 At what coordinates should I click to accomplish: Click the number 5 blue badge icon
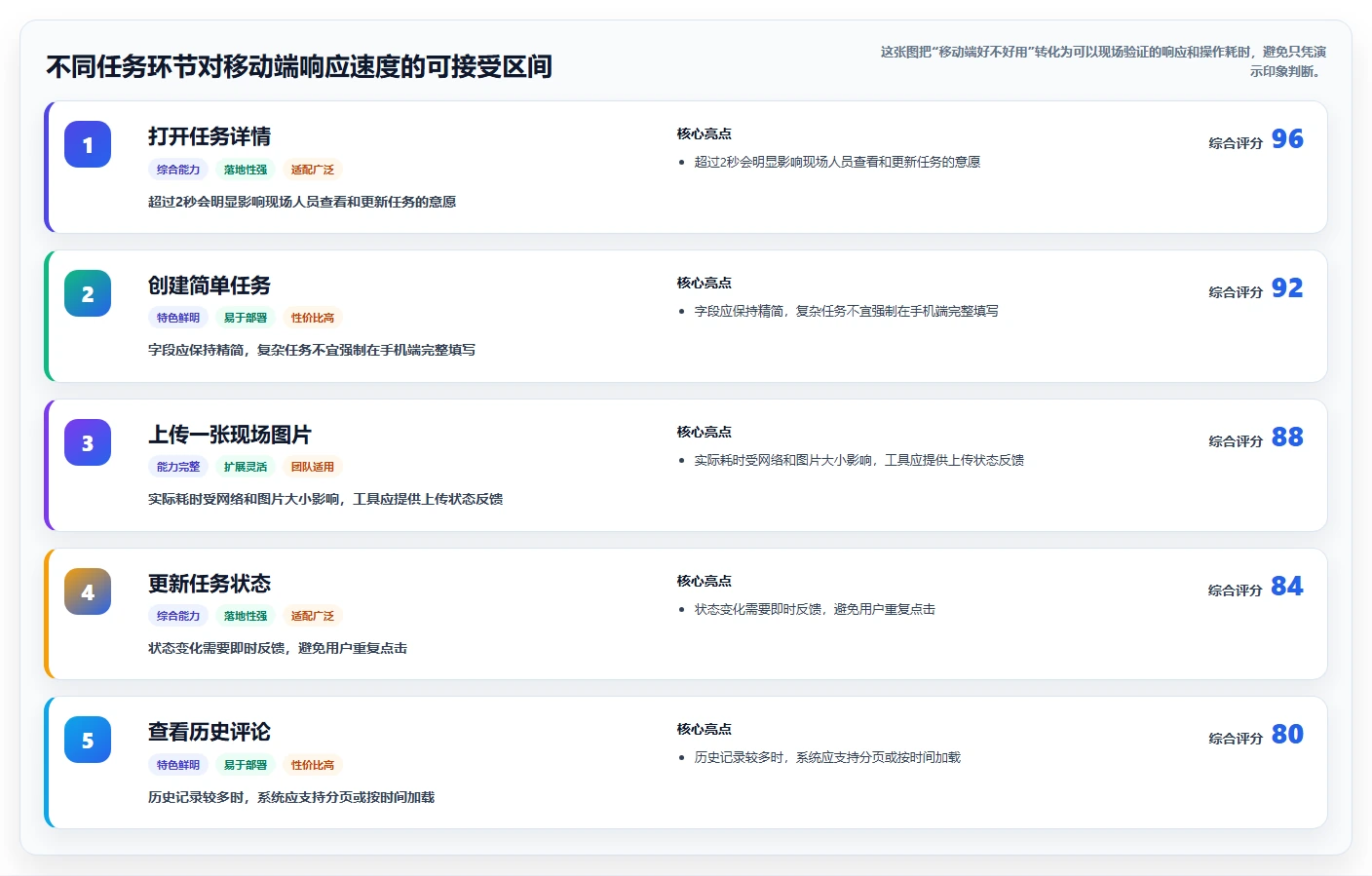(88, 740)
